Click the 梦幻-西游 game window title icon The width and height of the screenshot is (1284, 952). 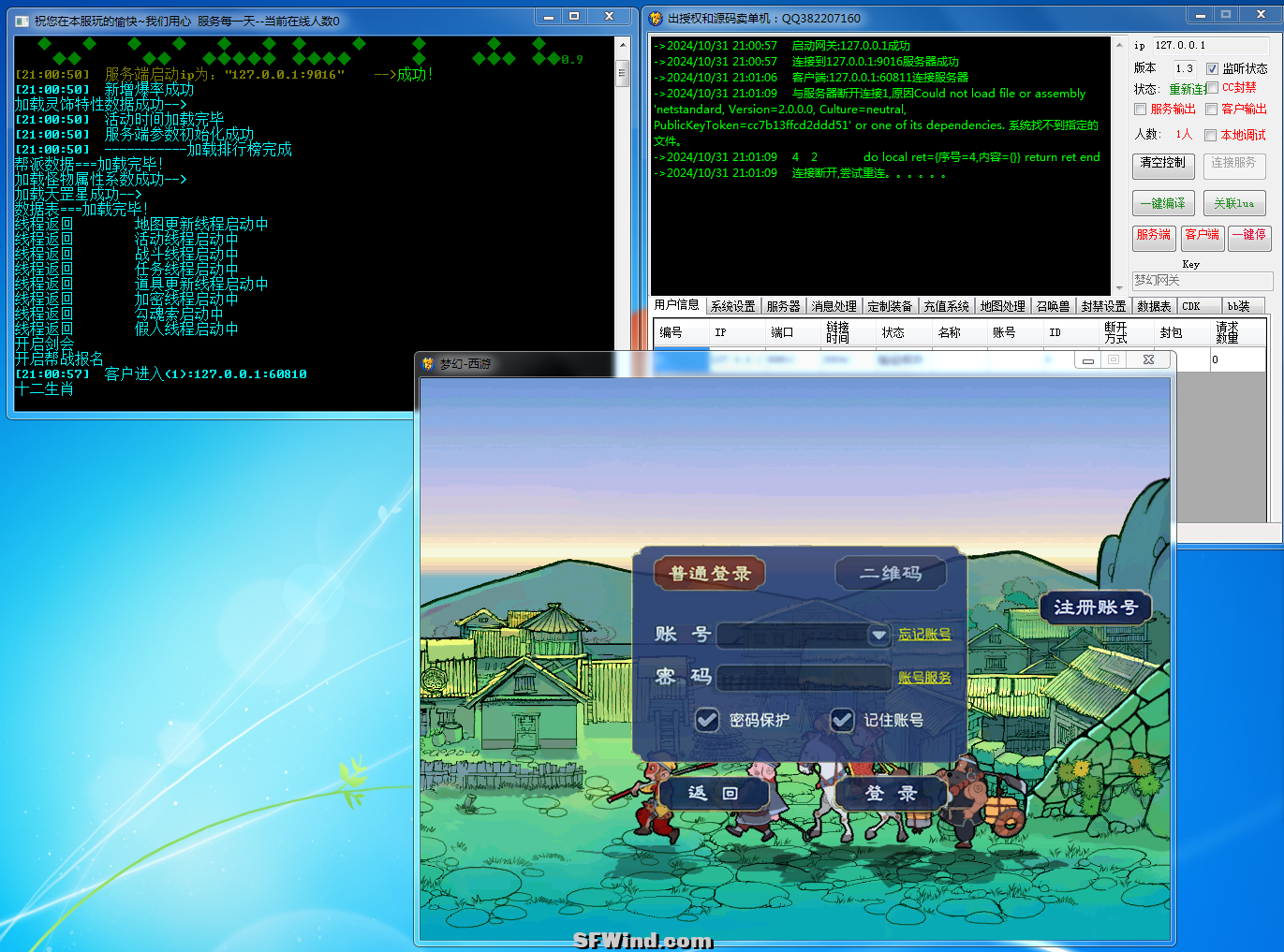tap(429, 363)
